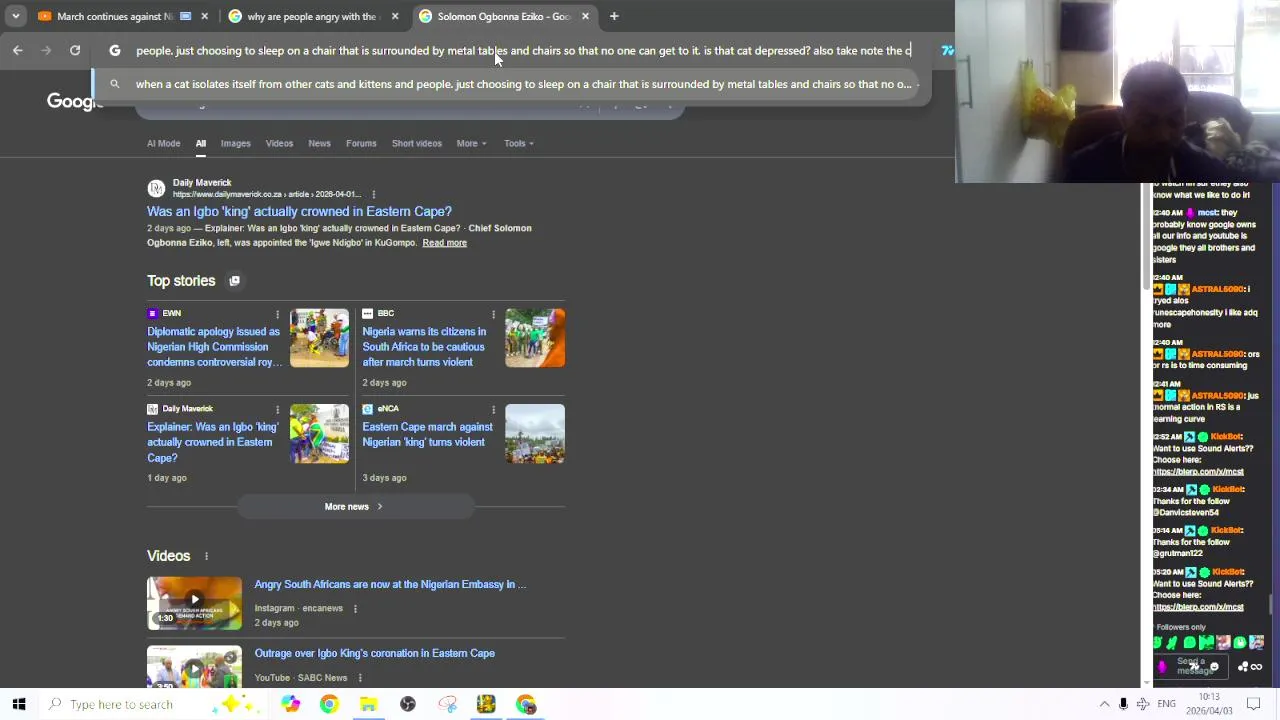Screen dimensions: 1280x720
Task: Select the cat isolation search suggestion
Action: pyautogui.click(x=510, y=84)
